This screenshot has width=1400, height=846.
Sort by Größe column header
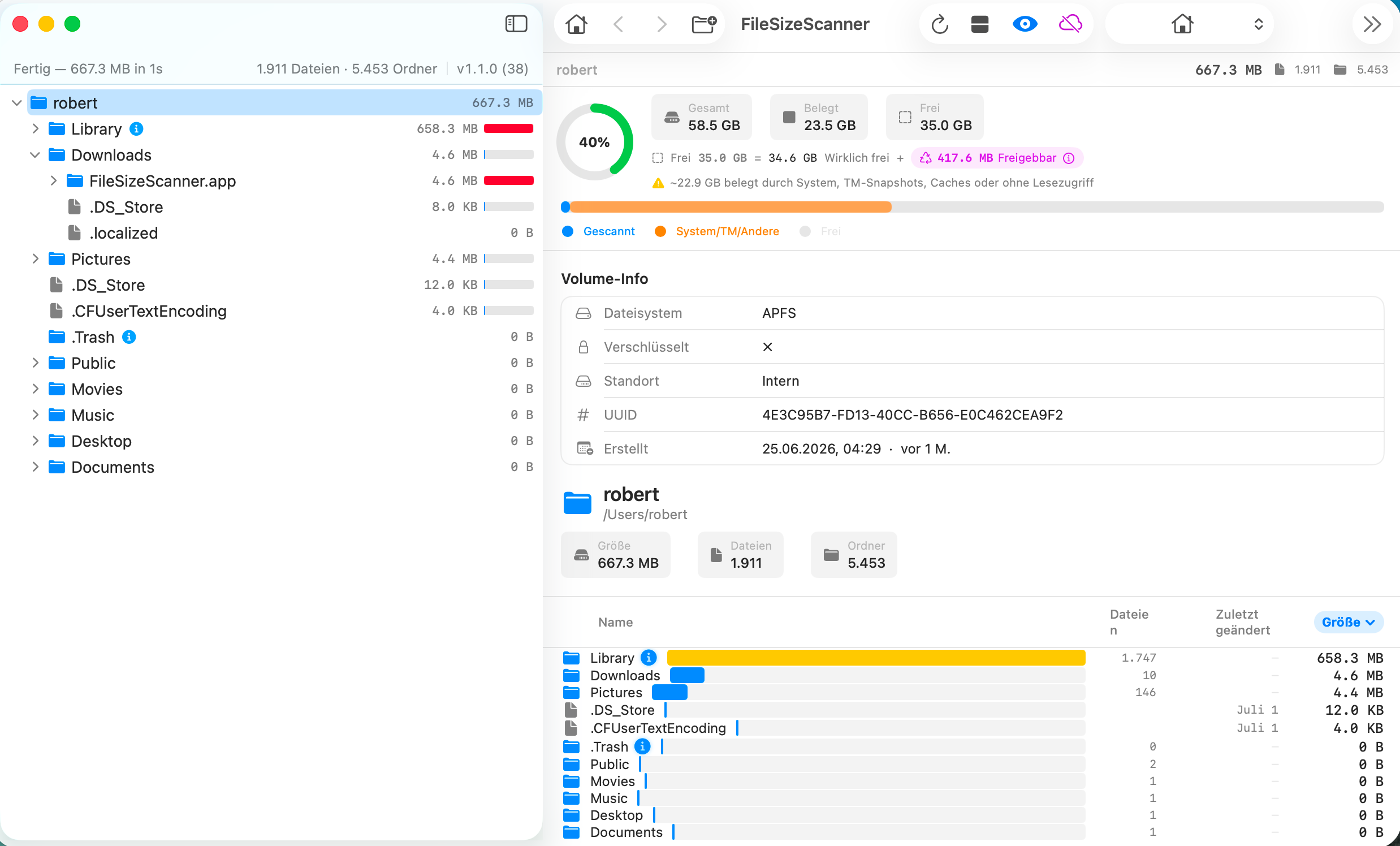(x=1348, y=622)
